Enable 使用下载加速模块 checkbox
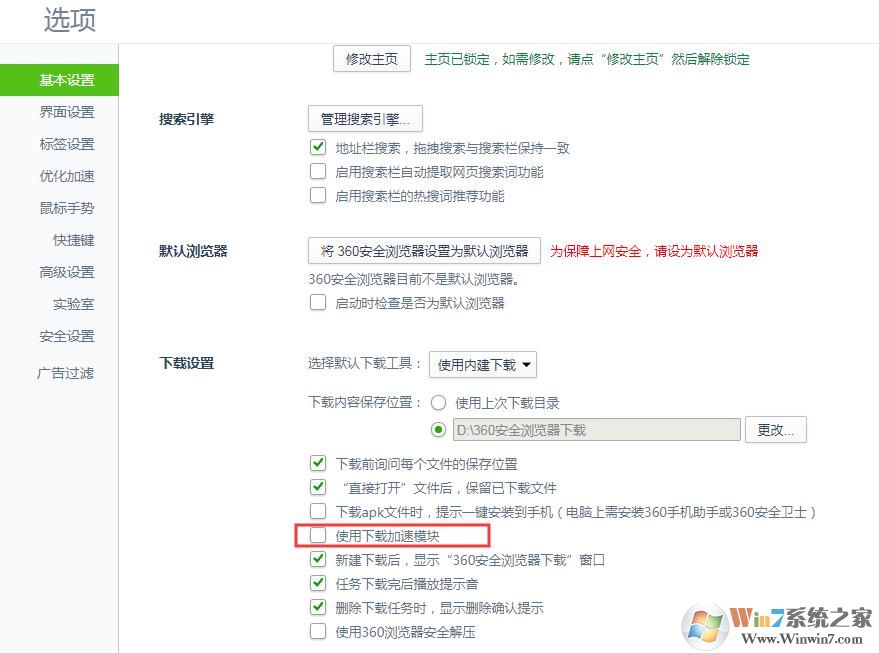The height and width of the screenshot is (653, 879). coord(320,535)
